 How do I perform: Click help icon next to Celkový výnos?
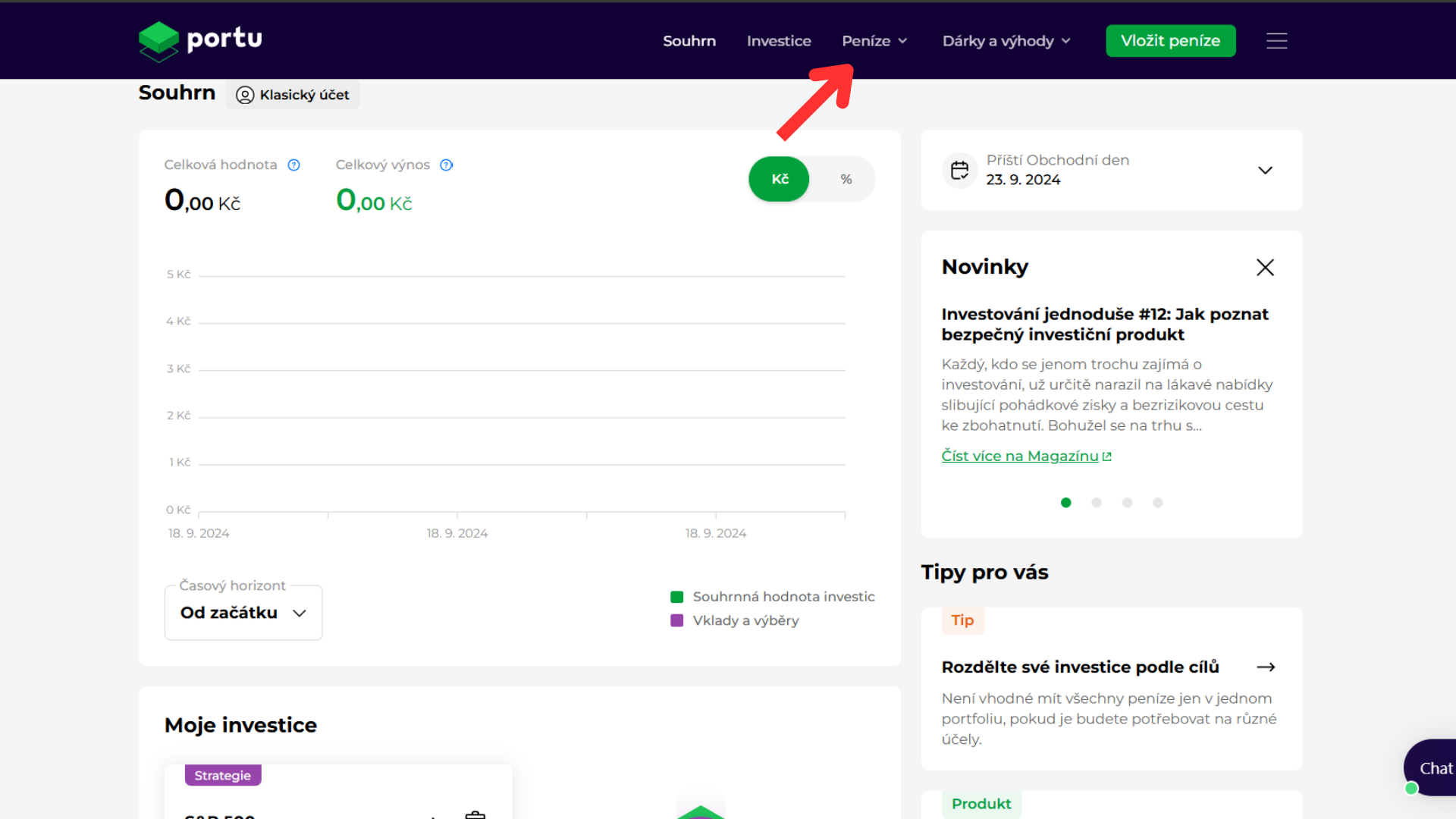447,165
